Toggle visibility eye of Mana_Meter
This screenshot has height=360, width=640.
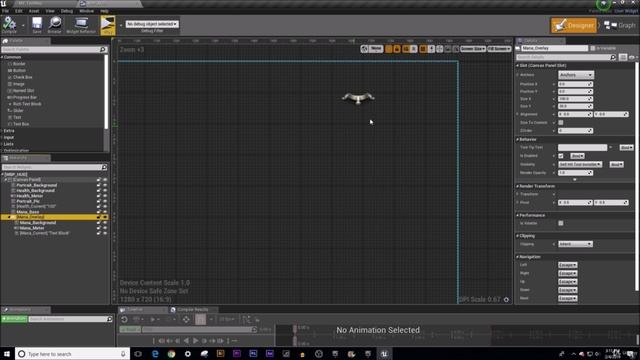(105, 228)
